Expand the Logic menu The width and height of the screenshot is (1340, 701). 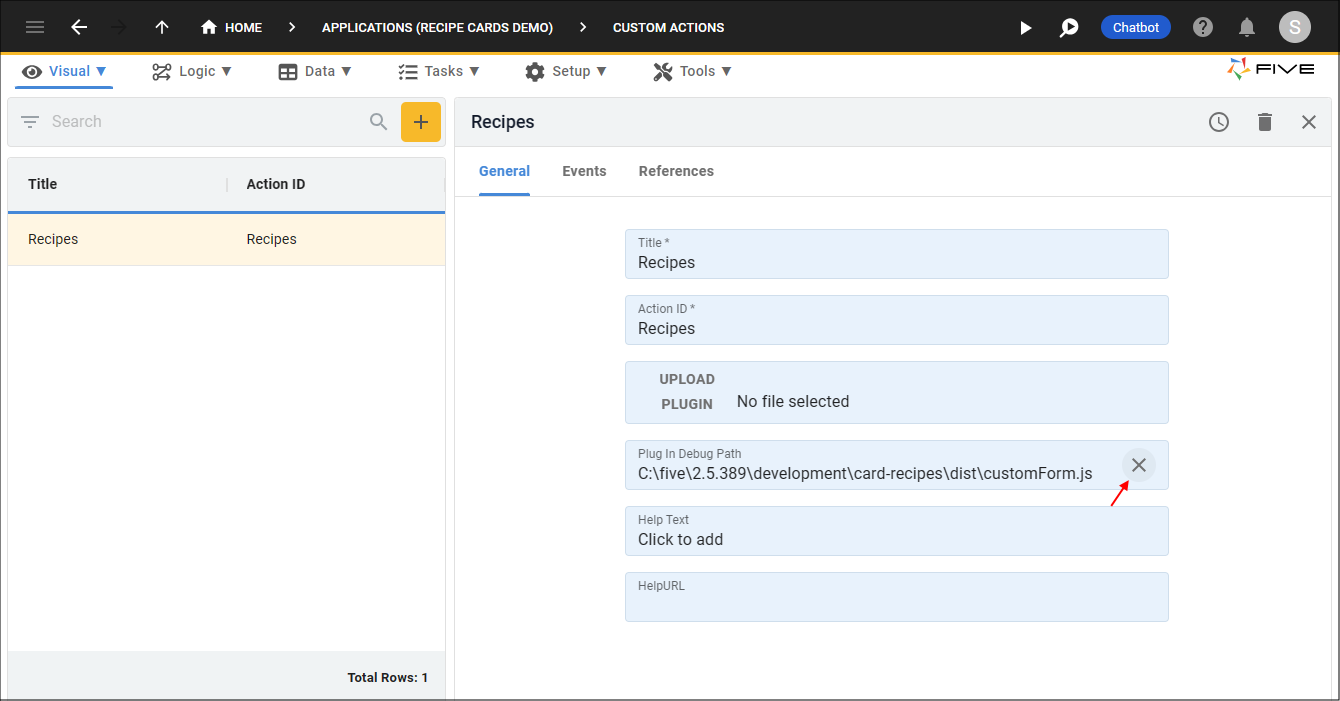click(192, 71)
